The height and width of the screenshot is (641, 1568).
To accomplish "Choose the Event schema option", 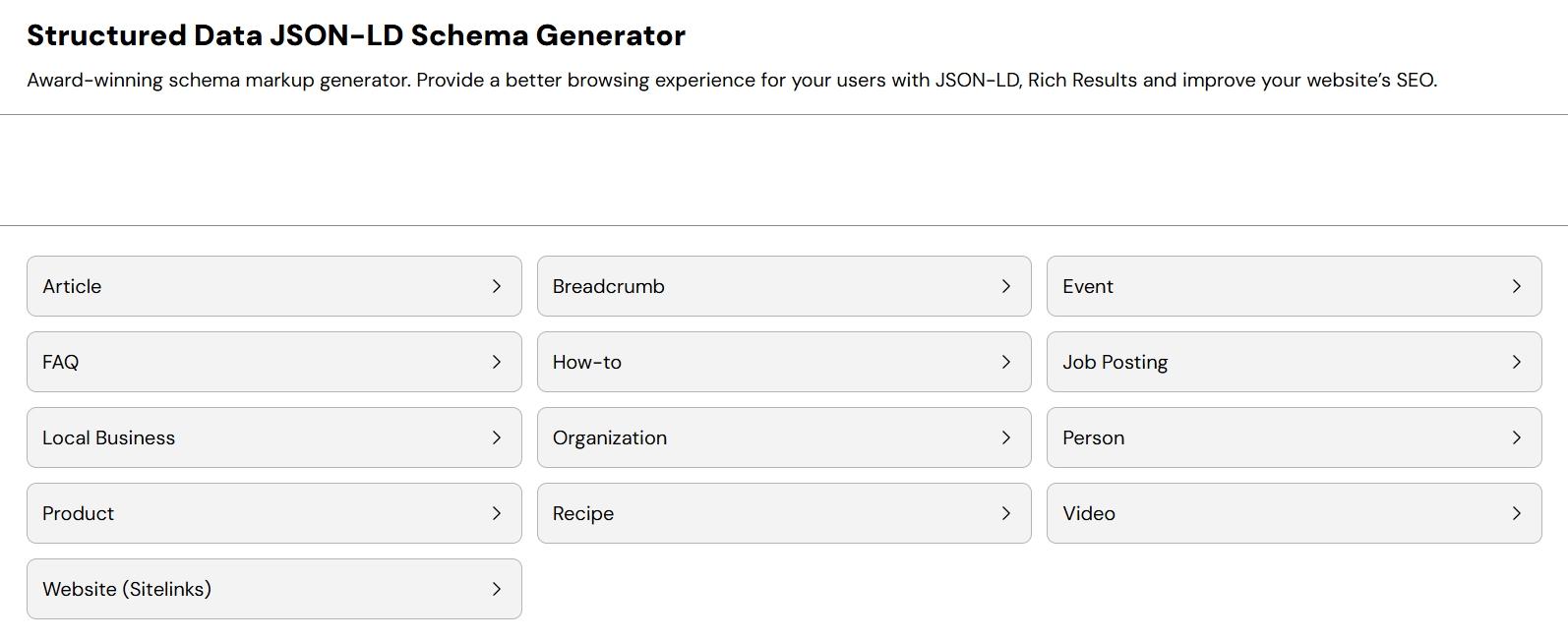I will pyautogui.click(x=1294, y=286).
